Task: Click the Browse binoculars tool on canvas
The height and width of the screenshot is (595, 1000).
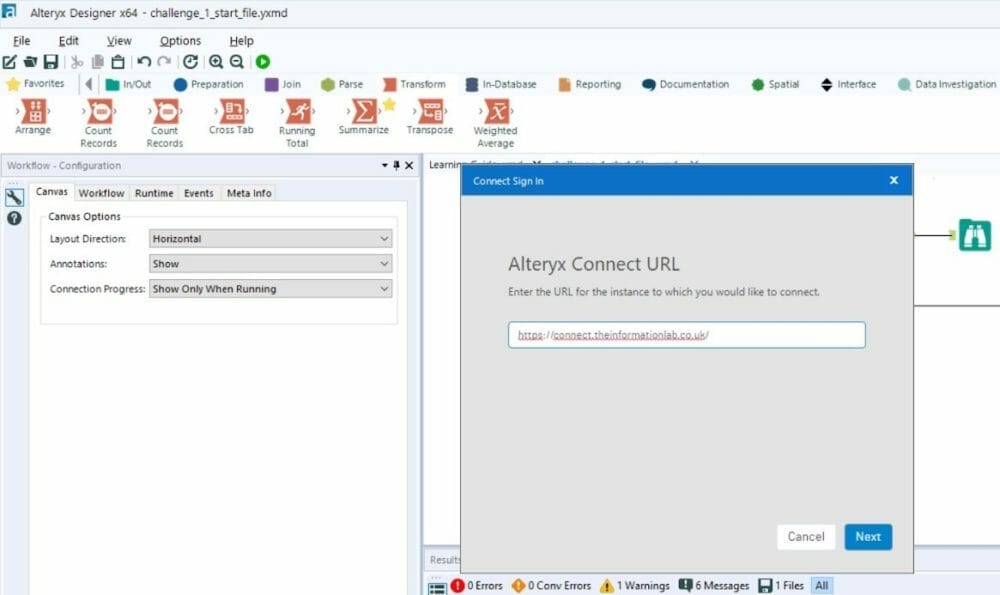Action: pyautogui.click(x=974, y=235)
